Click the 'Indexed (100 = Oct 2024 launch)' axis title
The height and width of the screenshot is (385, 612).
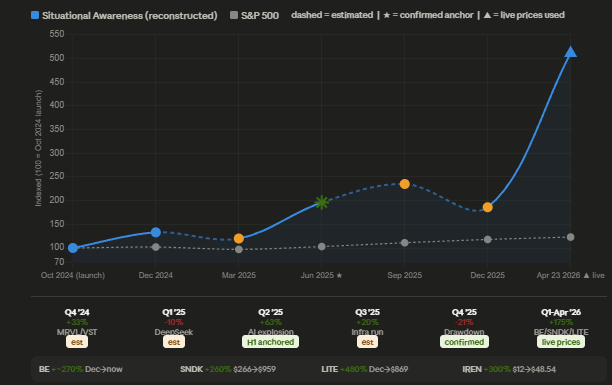[x=38, y=148]
